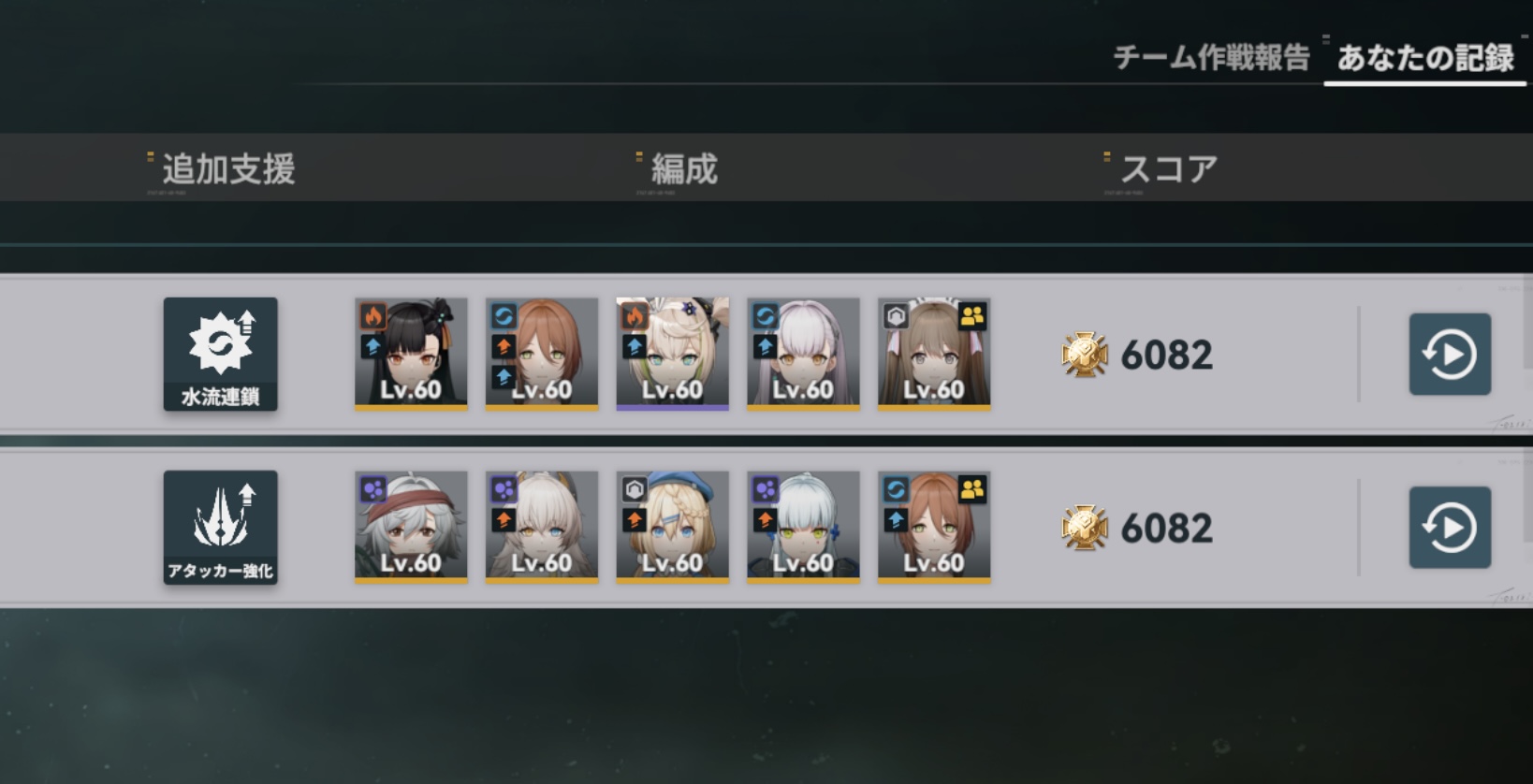Open the アタッカー強化 support icon

pyautogui.click(x=220, y=528)
